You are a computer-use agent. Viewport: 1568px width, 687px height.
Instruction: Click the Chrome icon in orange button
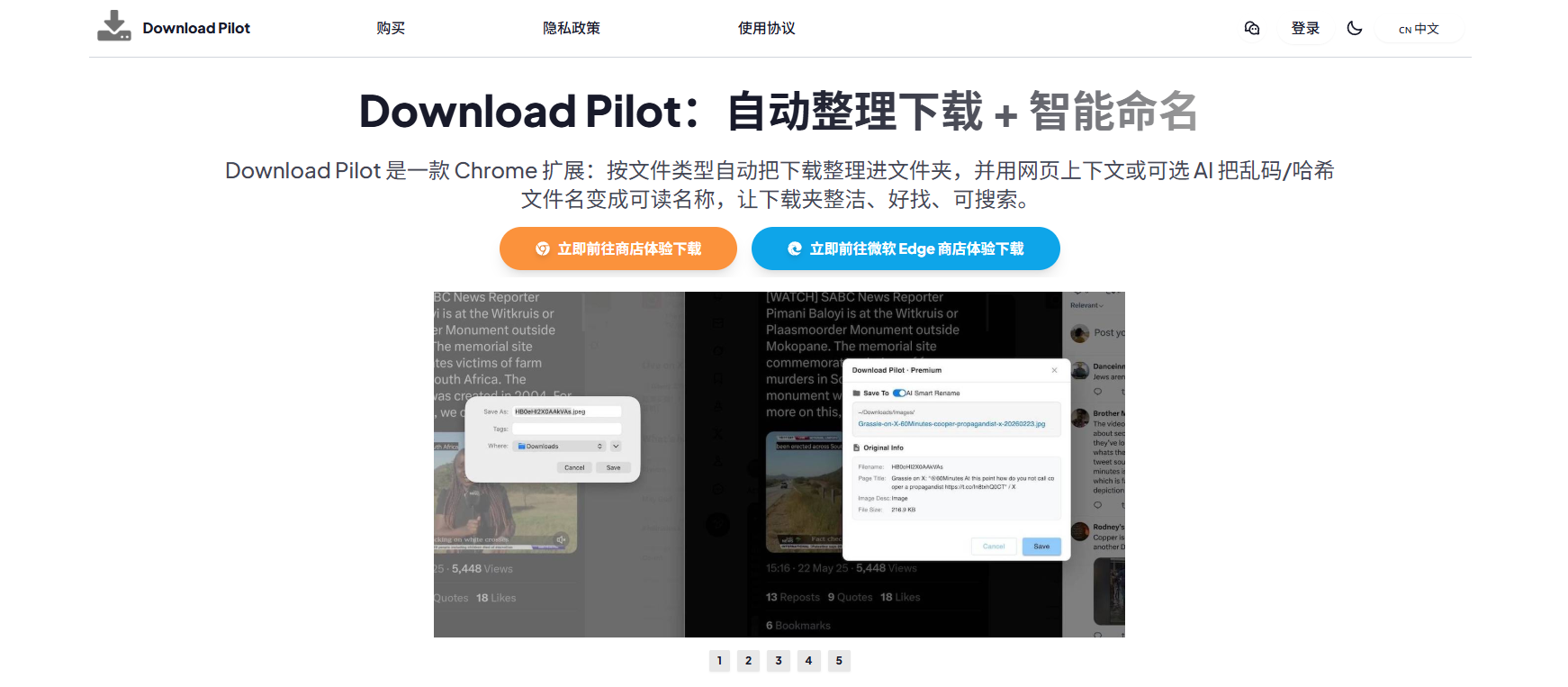pos(543,249)
